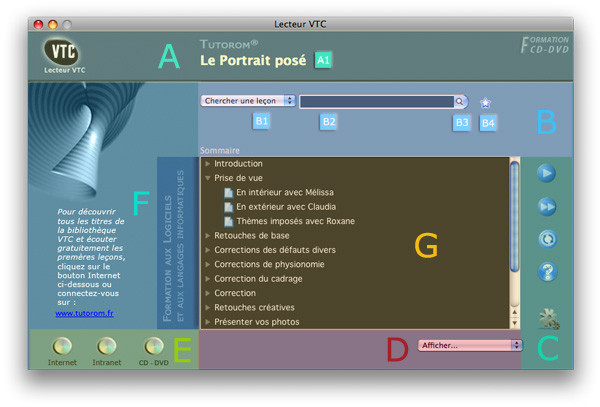Open the 'Afficher...' dropdown
The height and width of the screenshot is (407, 600).
[x=470, y=345]
